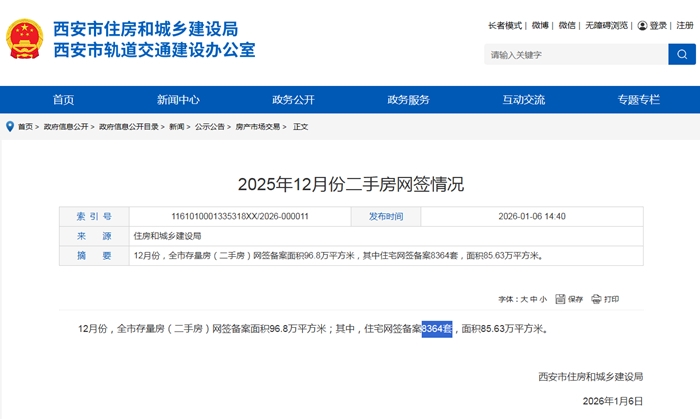Viewport: 700px width, 419px height.
Task: Go to 新闻 breadcrumb link
Action: [x=177, y=127]
